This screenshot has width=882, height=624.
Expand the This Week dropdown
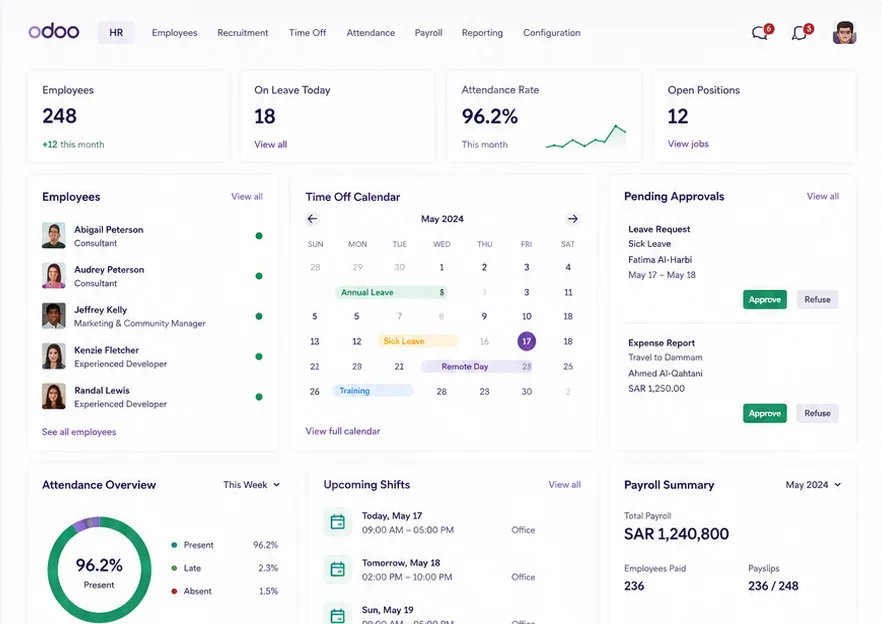click(x=251, y=484)
